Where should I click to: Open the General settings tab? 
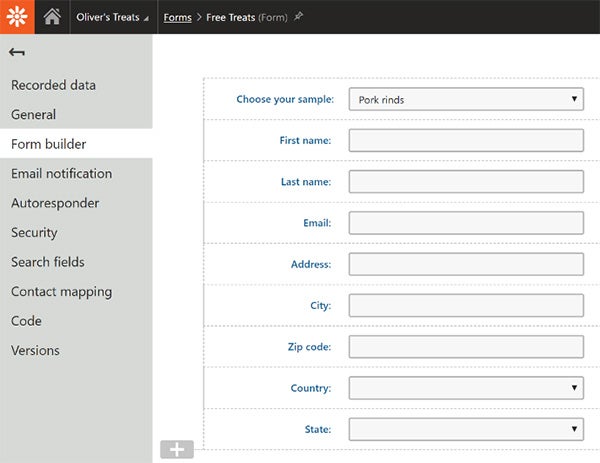34,115
